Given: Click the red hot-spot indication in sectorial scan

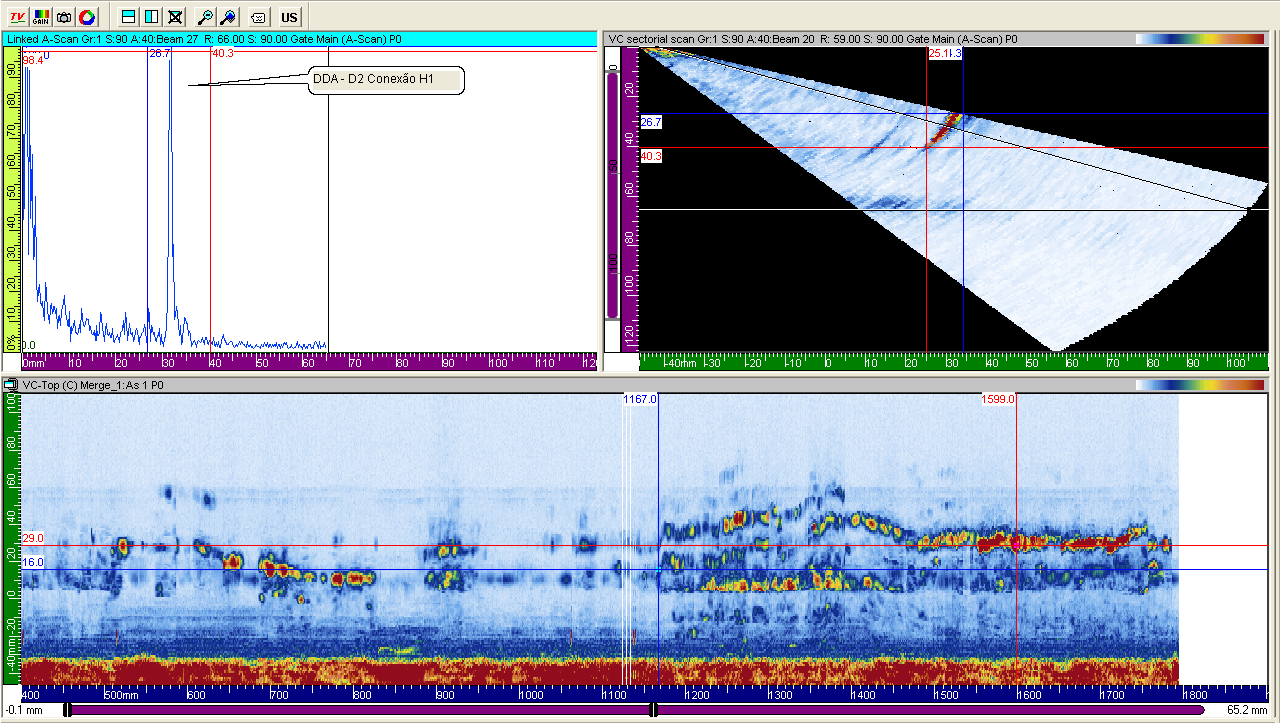Looking at the screenshot, I should click(943, 130).
